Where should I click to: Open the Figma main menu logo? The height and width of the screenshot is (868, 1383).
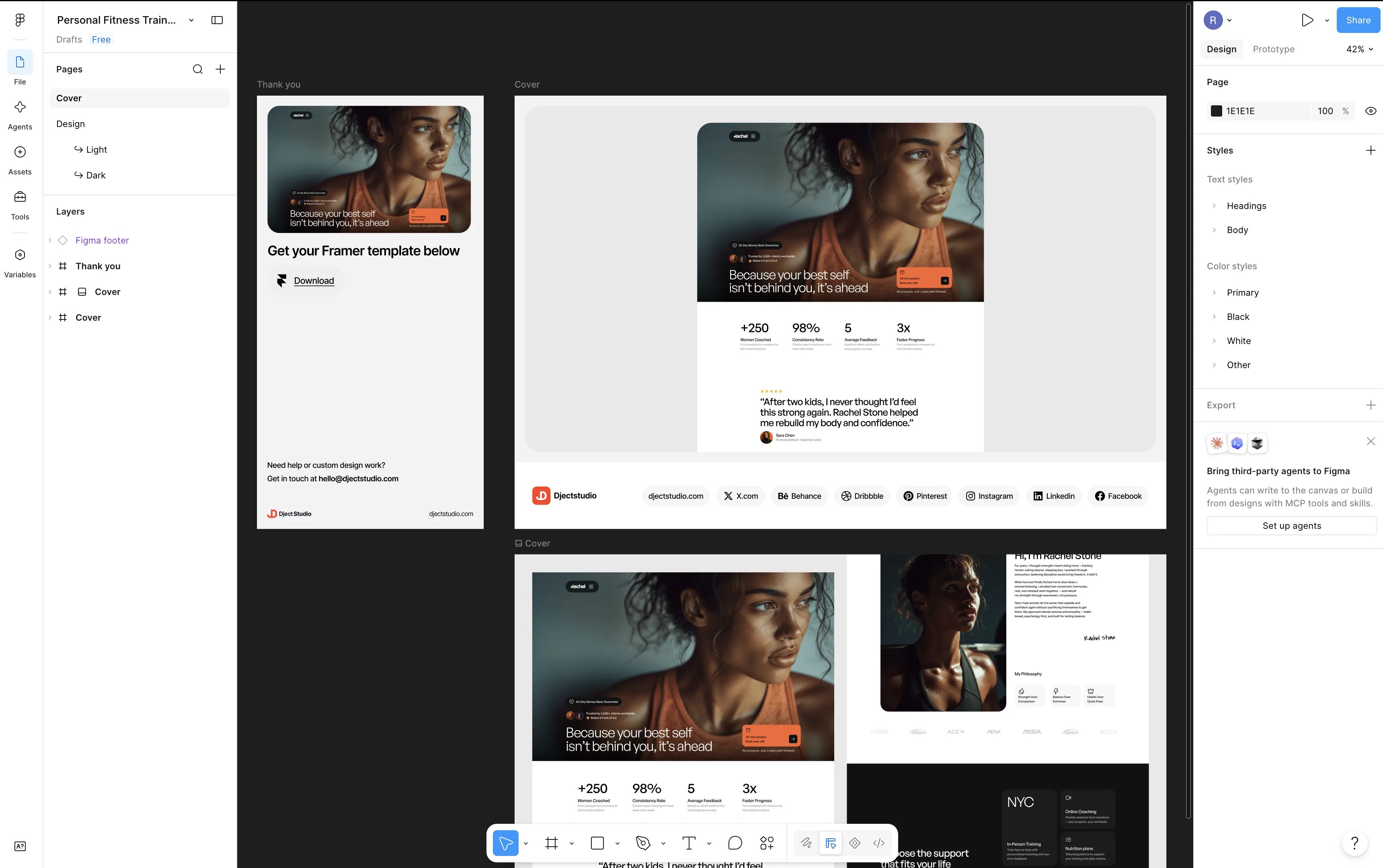tap(20, 20)
